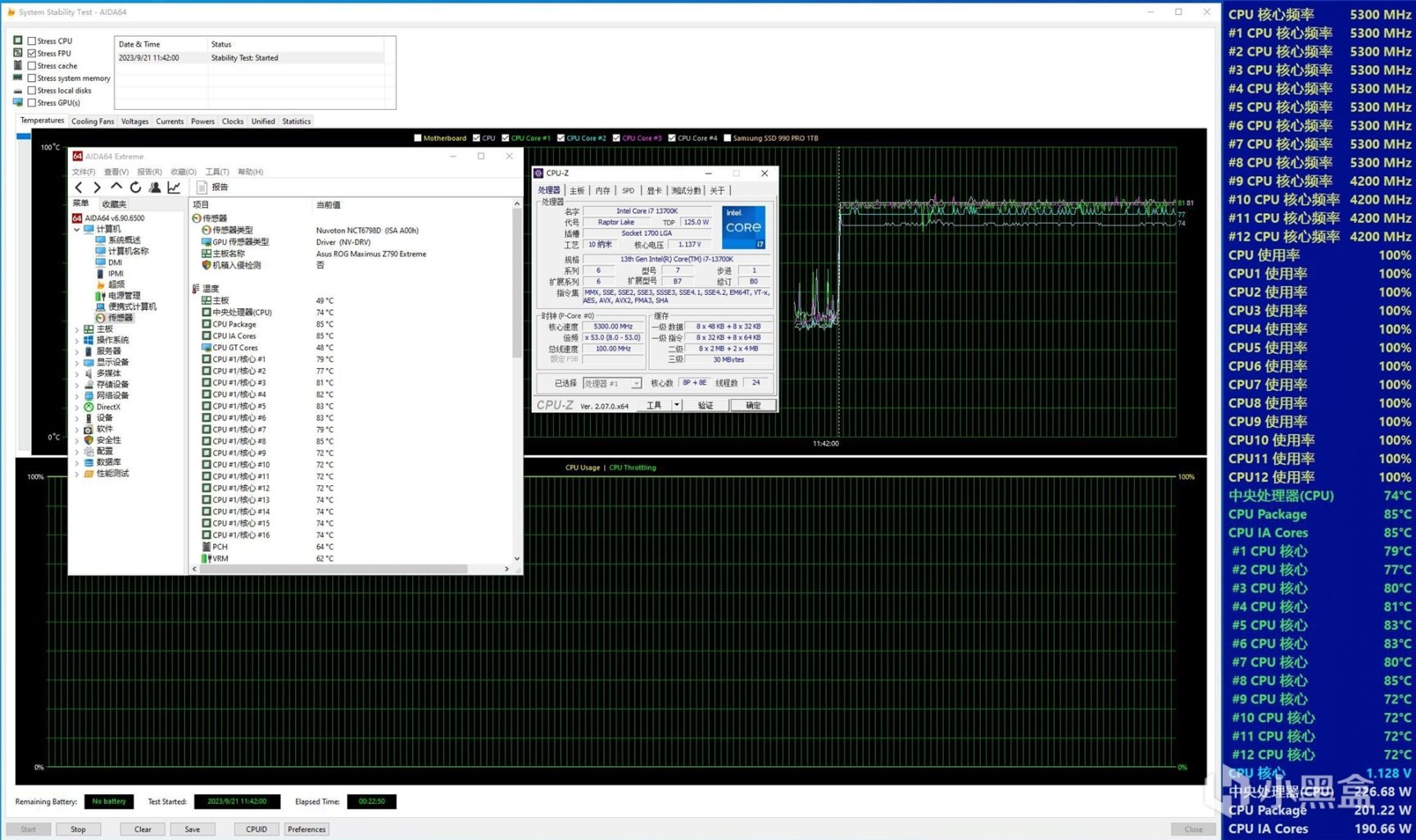Click the AIDA64 back navigation arrow
This screenshot has width=1416, height=840.
click(x=79, y=188)
